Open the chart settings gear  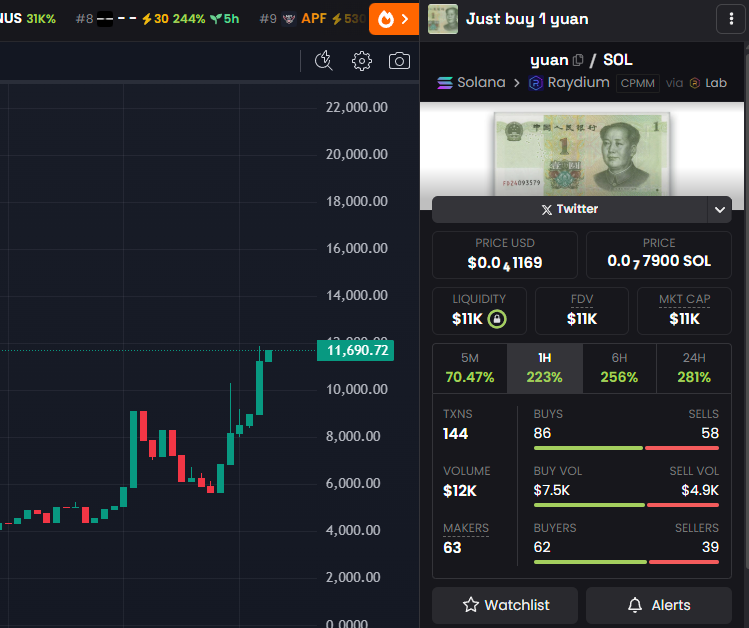coord(362,61)
